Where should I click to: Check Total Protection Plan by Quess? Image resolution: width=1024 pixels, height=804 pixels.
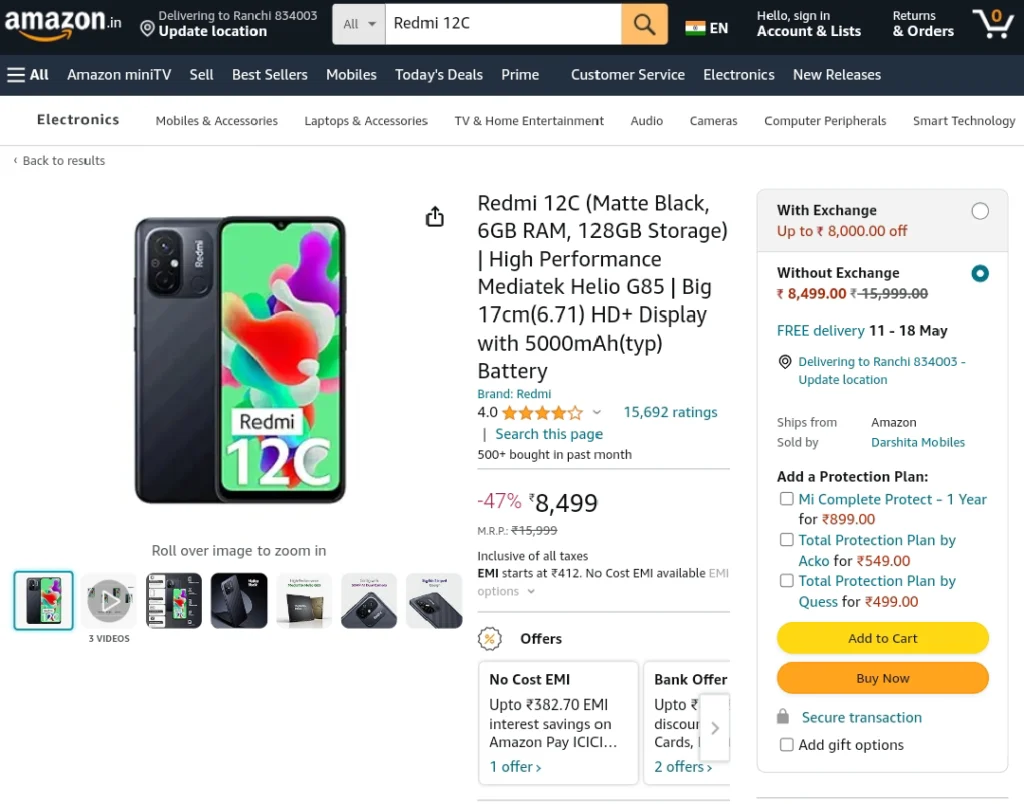[x=786, y=581]
